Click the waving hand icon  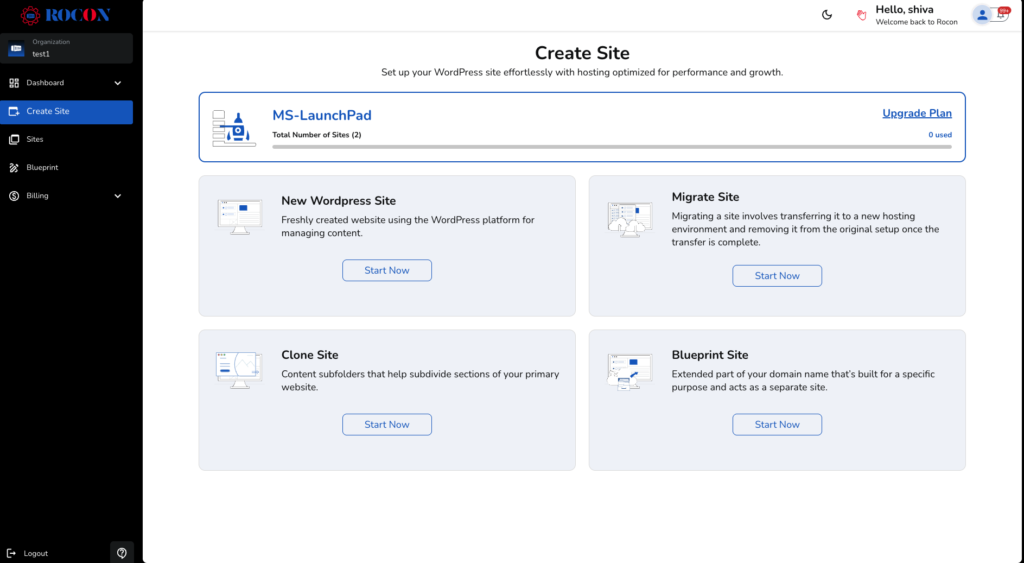click(x=861, y=15)
